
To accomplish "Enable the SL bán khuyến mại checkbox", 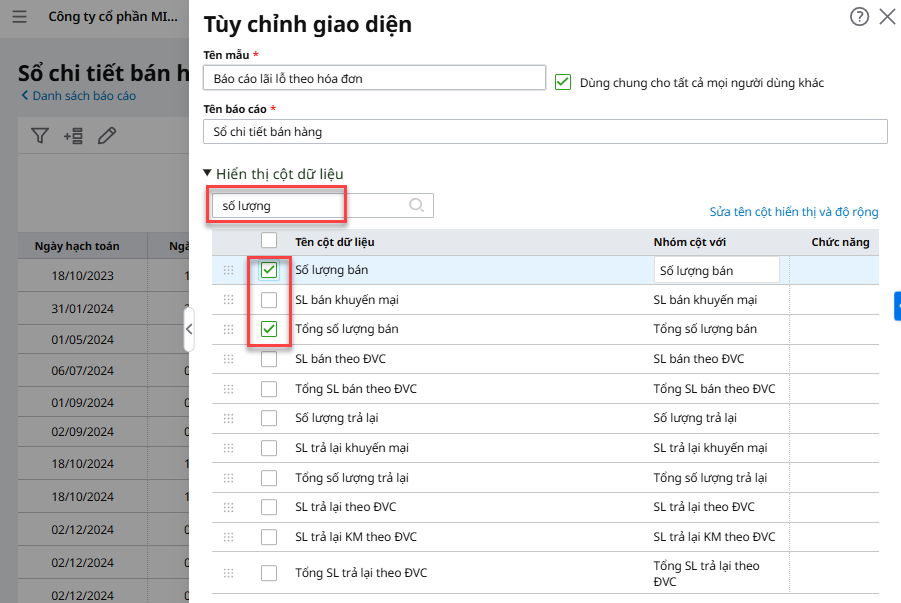I will click(269, 300).
